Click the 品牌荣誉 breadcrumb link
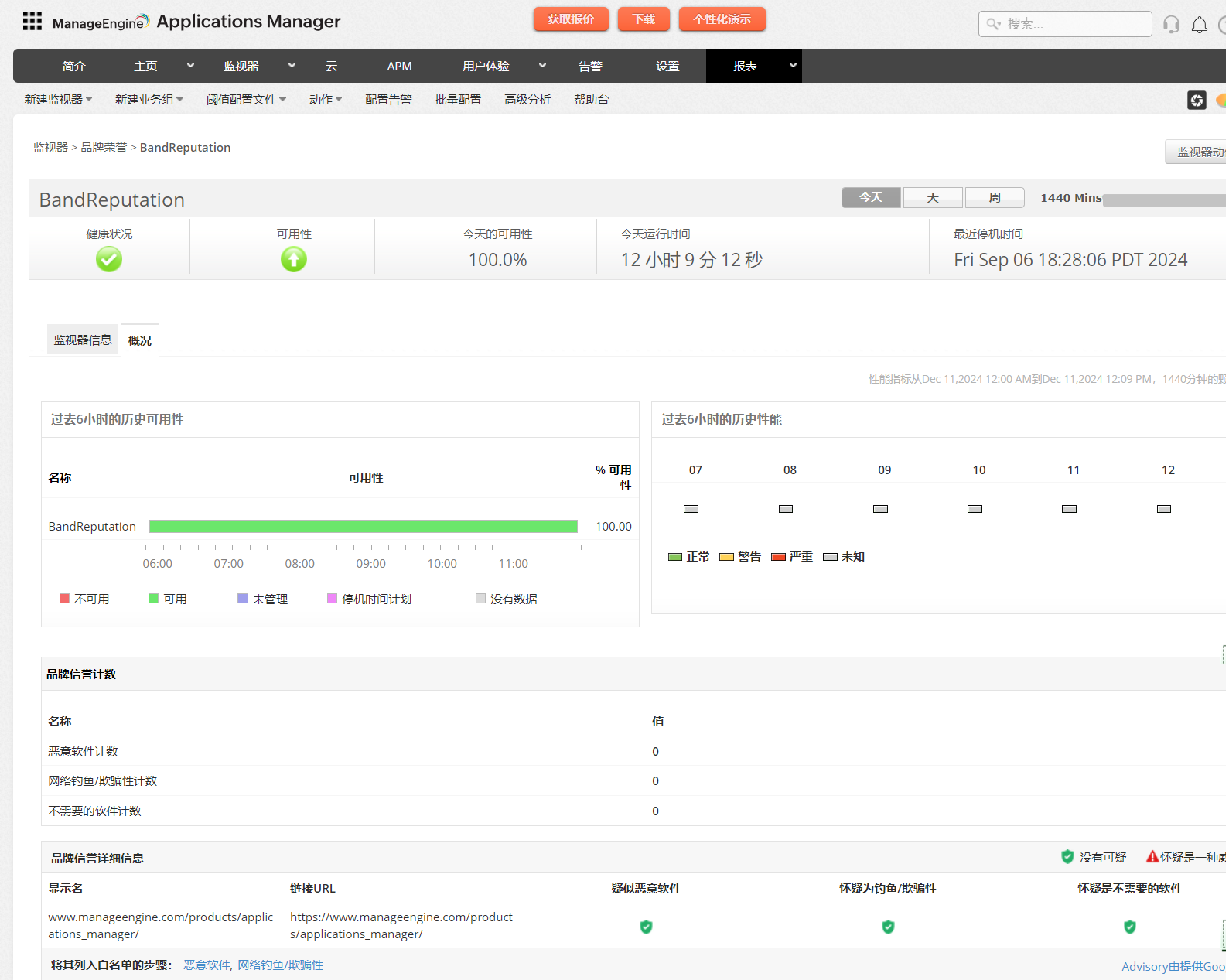The image size is (1229, 980). 104,148
